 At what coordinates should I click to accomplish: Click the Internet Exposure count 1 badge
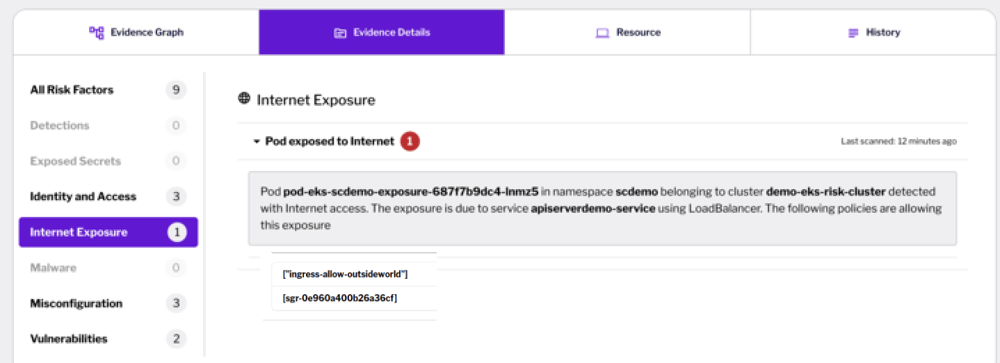click(177, 232)
